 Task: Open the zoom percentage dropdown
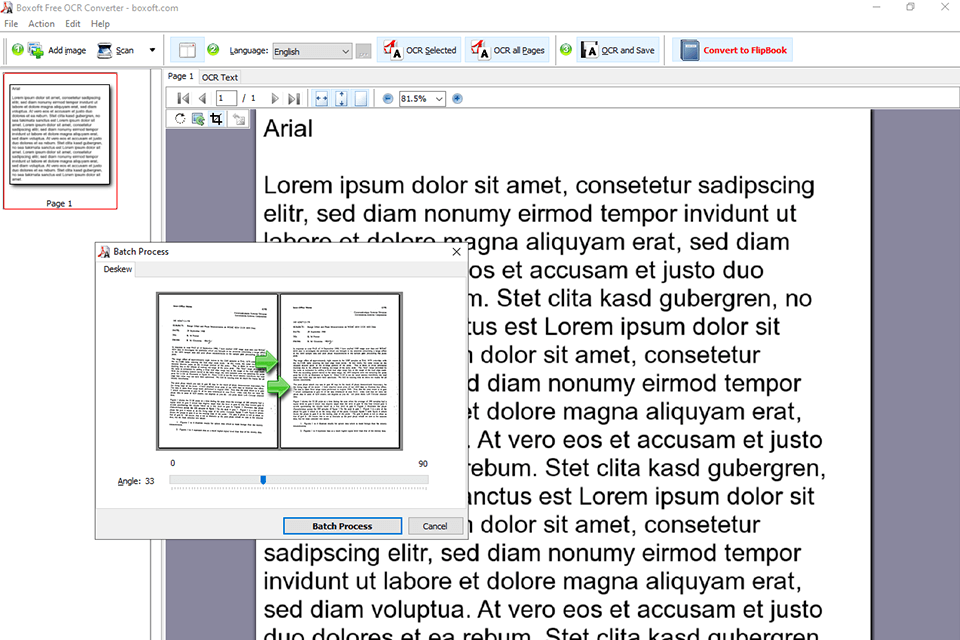click(x=420, y=98)
